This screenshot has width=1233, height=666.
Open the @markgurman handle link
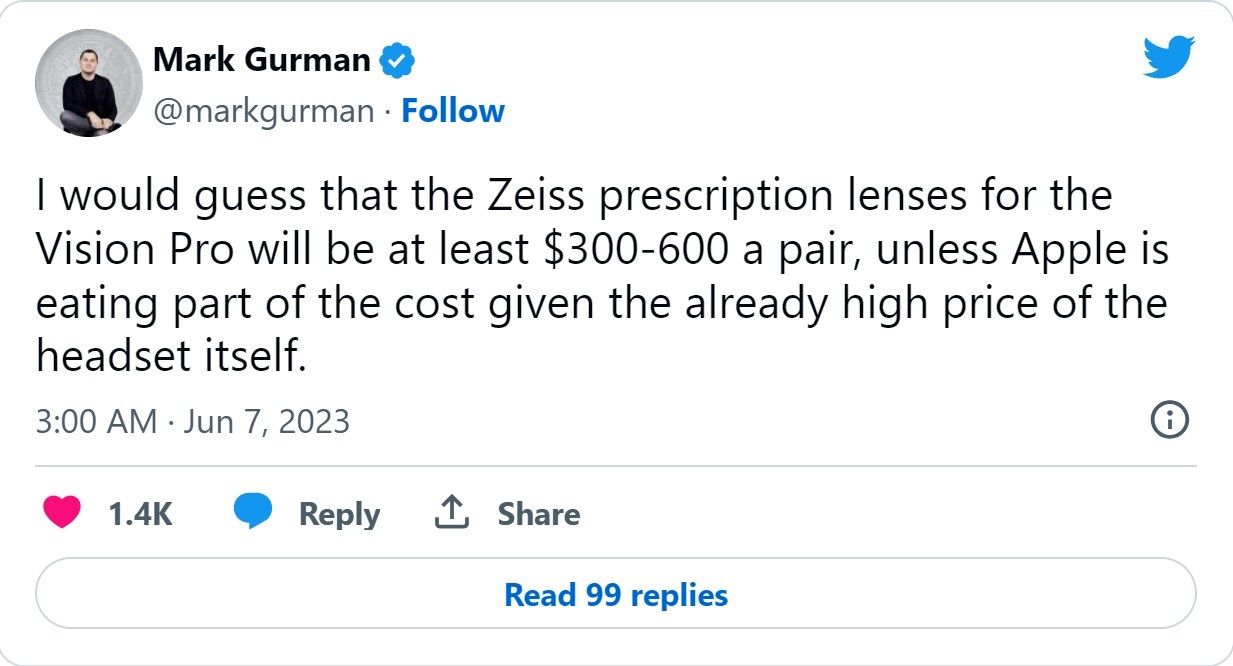click(263, 111)
